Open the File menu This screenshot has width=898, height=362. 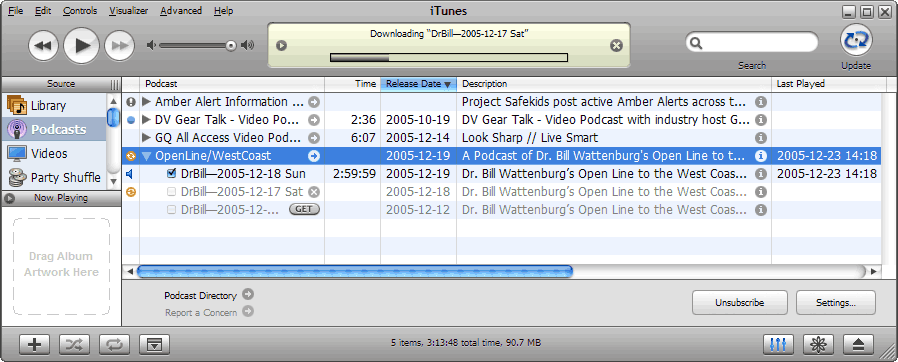15,11
